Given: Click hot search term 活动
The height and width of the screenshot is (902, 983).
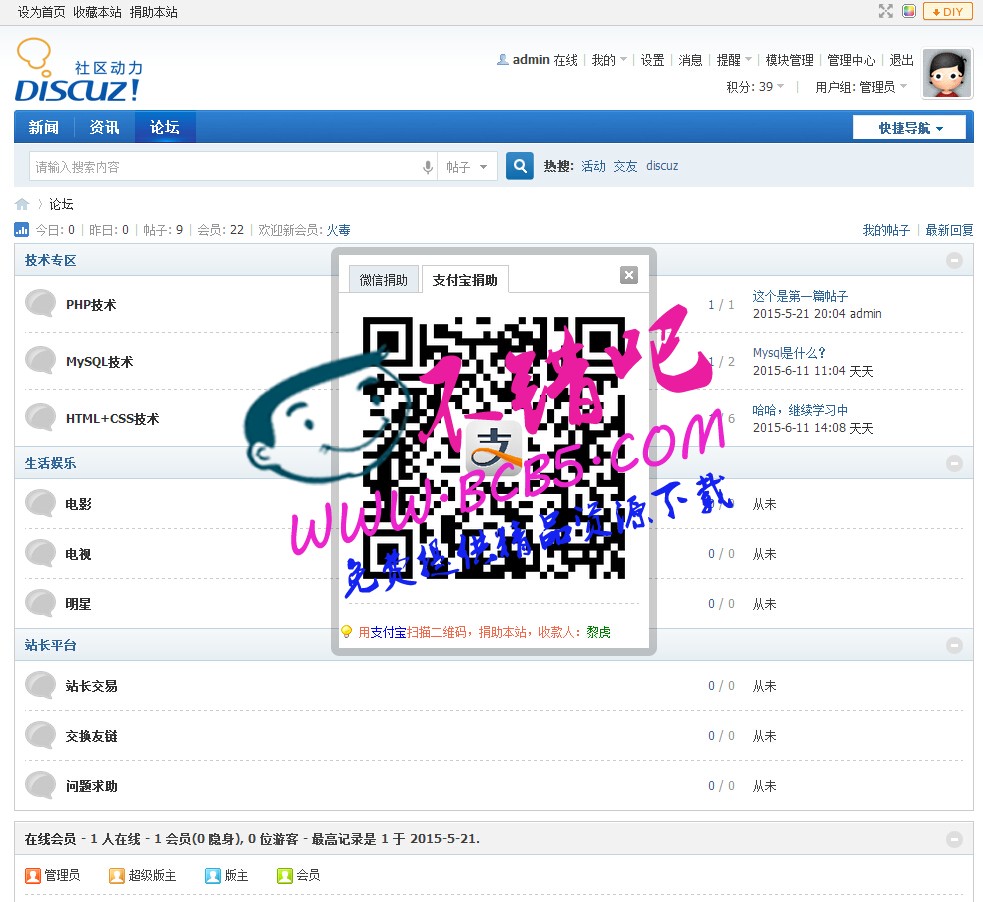Looking at the screenshot, I should (593, 166).
